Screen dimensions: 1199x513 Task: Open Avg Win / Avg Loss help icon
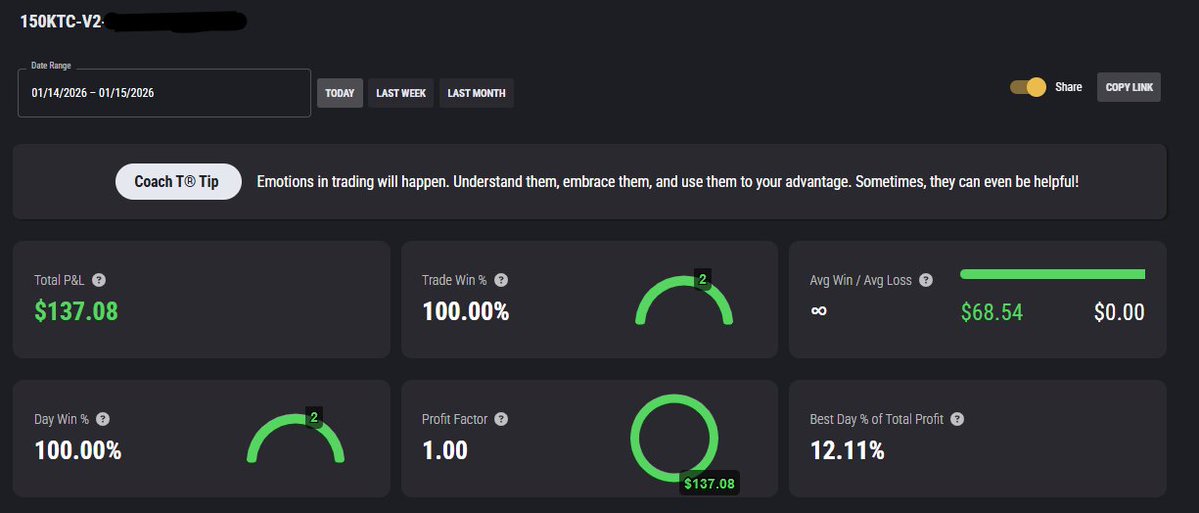click(926, 280)
